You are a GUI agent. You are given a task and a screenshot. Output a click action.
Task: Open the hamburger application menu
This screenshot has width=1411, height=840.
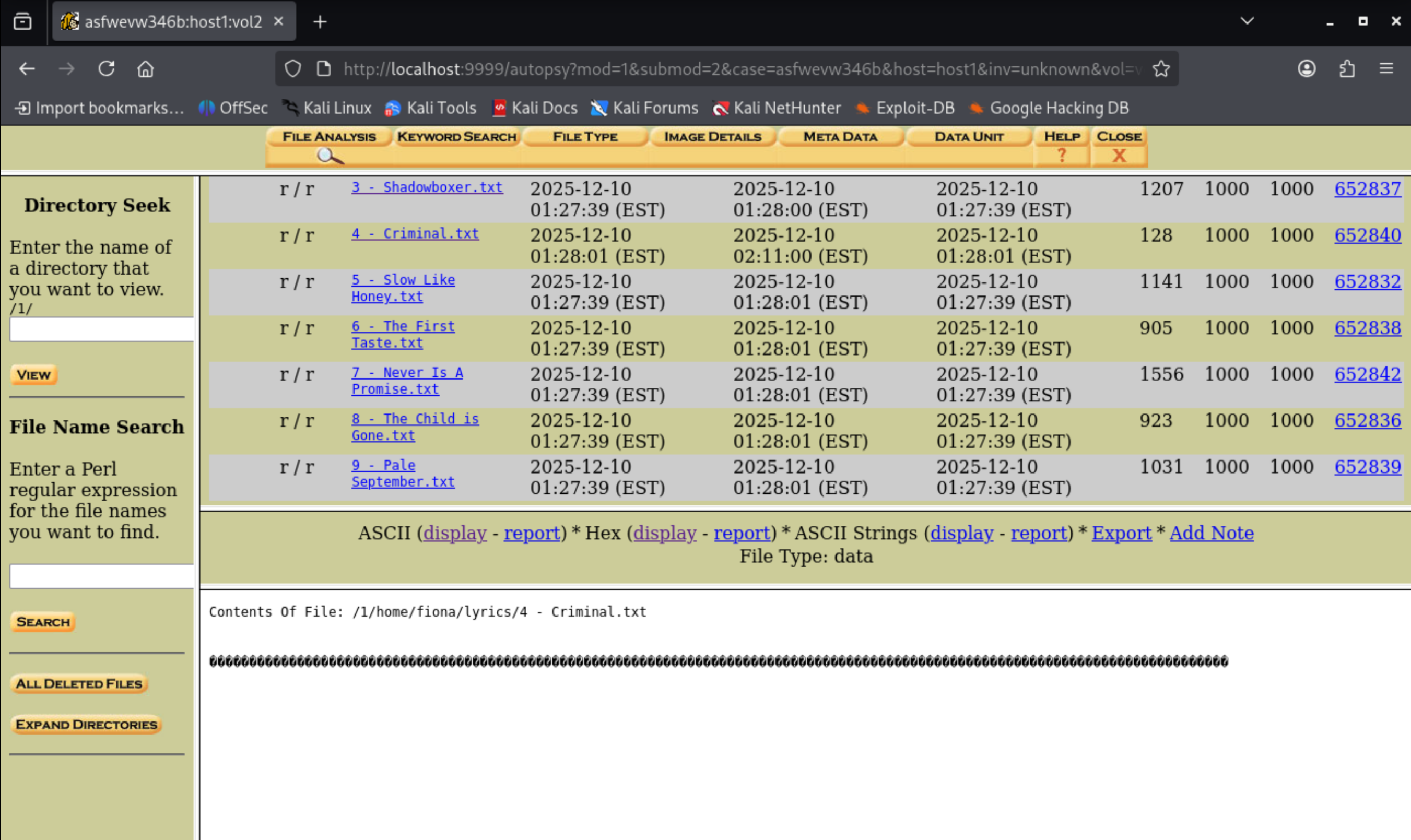[1385, 69]
